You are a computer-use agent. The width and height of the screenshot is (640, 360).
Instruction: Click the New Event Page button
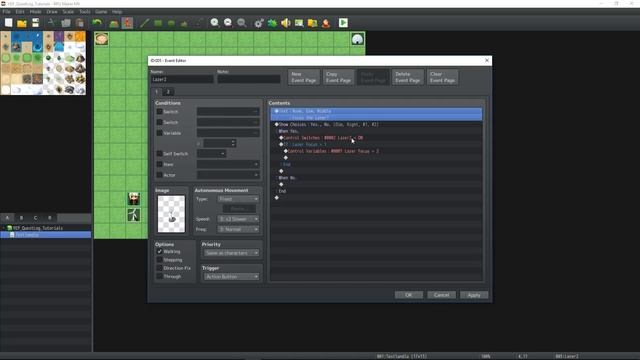click(304, 77)
